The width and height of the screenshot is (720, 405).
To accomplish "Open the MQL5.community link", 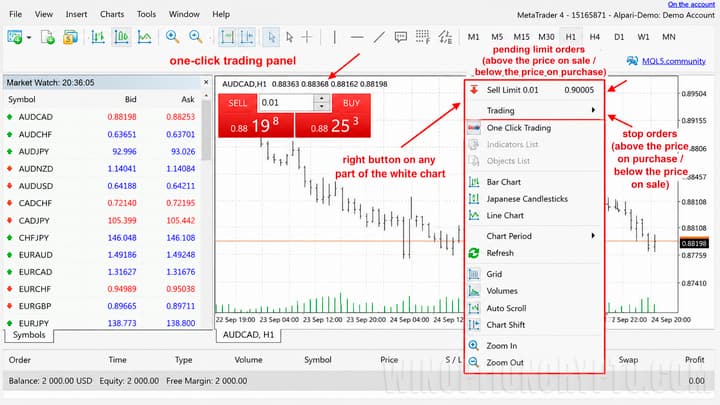I will (674, 61).
